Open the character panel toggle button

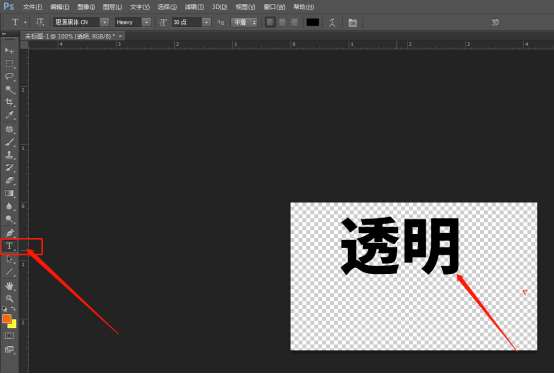pos(352,23)
